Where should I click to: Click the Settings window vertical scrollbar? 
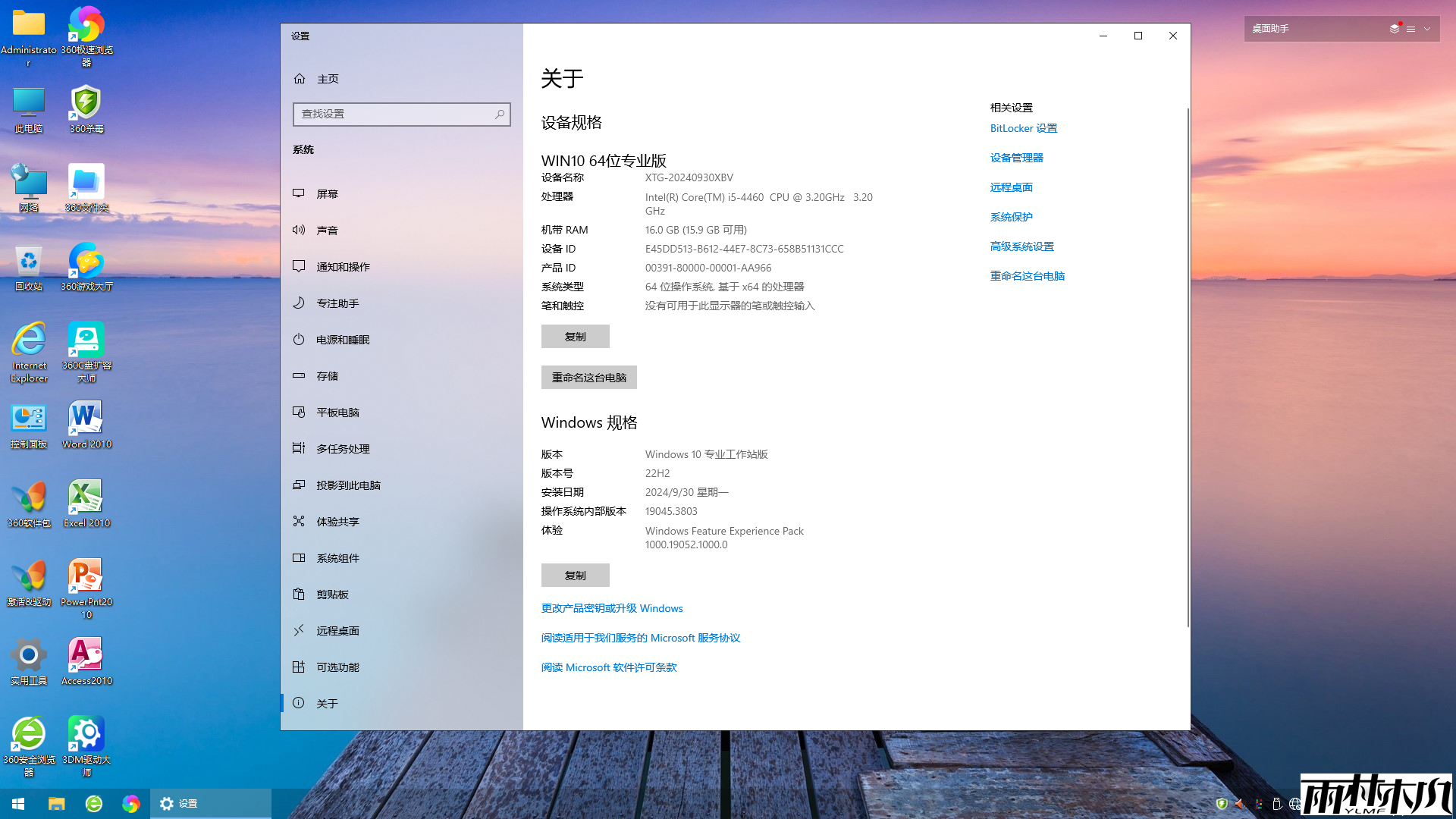coord(1188,368)
